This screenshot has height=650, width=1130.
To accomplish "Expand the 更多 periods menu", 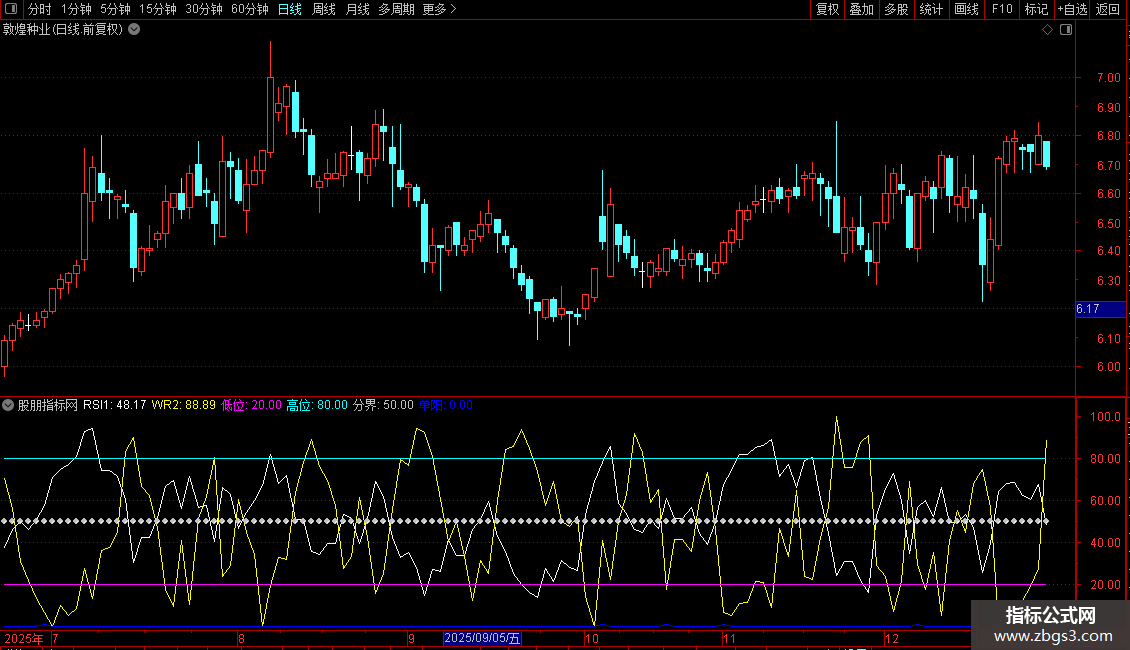I will click(439, 9).
